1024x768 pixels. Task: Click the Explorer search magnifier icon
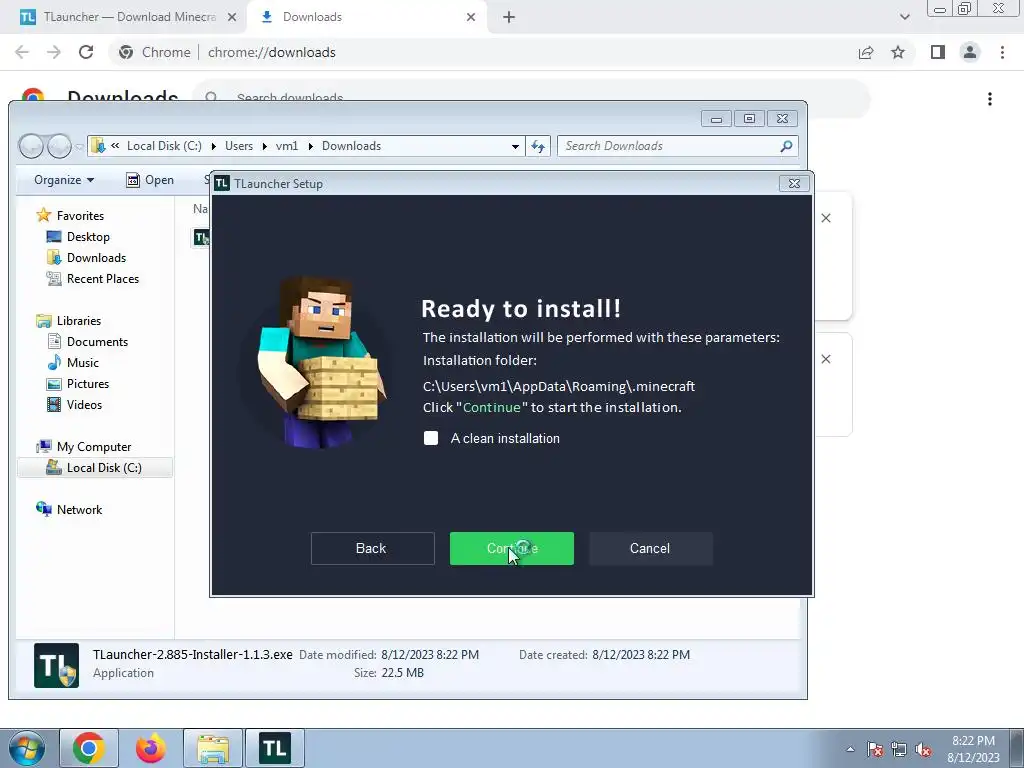click(x=786, y=146)
